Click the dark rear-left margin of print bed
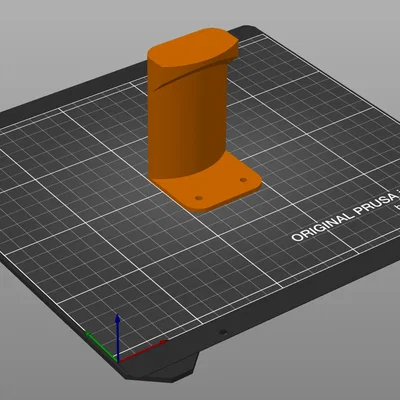 click(67, 97)
